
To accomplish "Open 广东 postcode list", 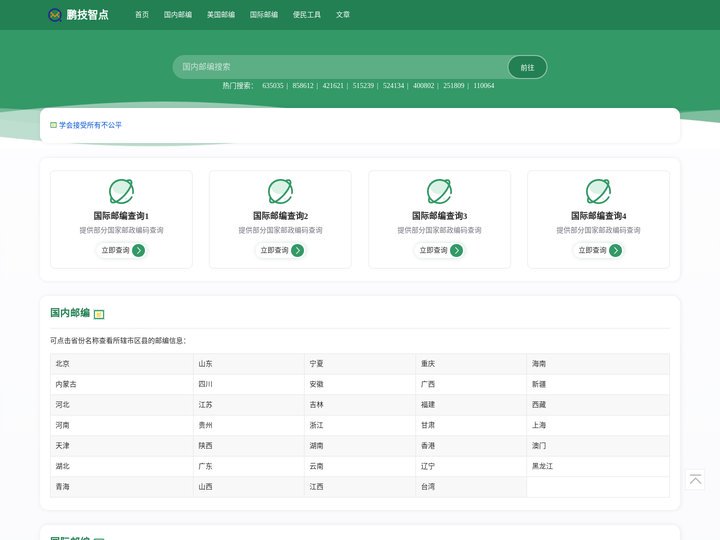I will (x=205, y=466).
